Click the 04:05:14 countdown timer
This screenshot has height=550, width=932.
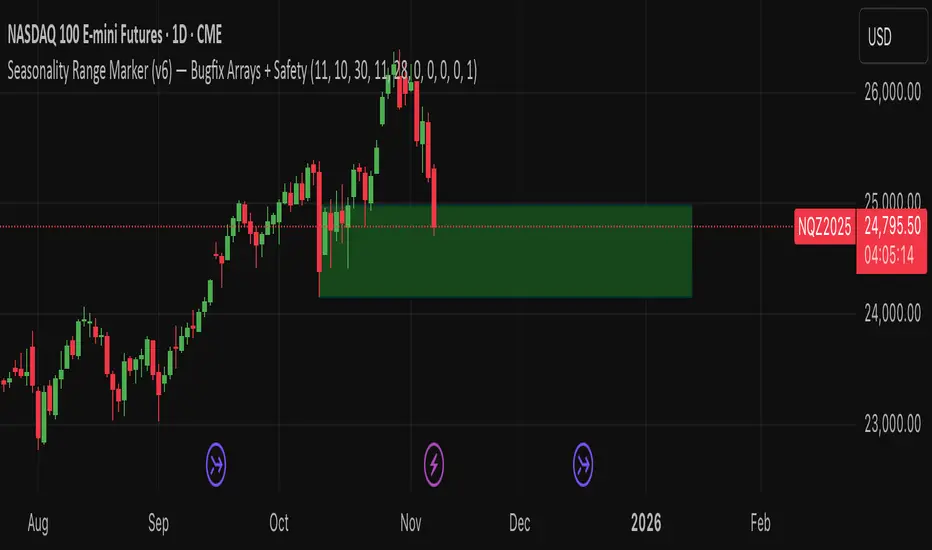click(889, 256)
